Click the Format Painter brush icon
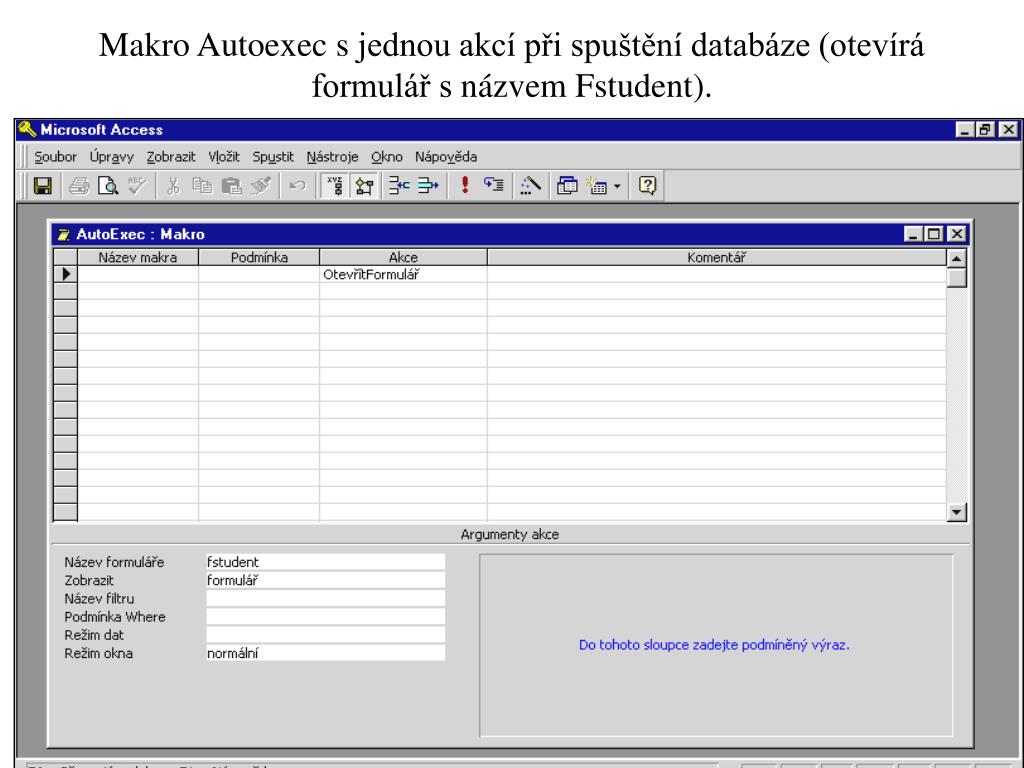Image resolution: width=1024 pixels, height=768 pixels. click(261, 186)
